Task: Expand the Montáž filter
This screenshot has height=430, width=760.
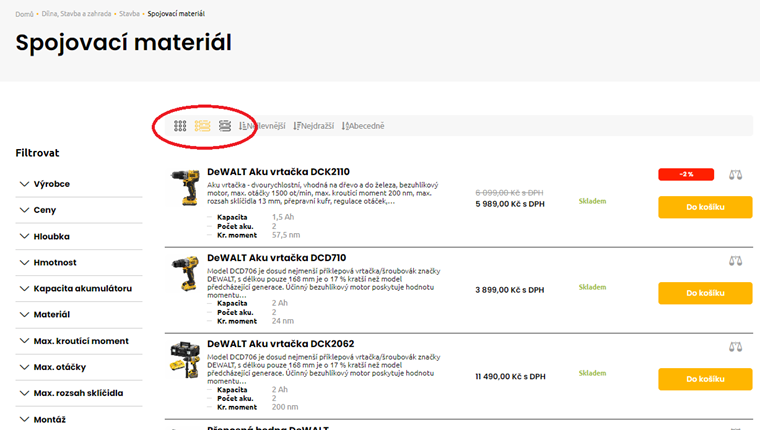Action: tap(79, 419)
